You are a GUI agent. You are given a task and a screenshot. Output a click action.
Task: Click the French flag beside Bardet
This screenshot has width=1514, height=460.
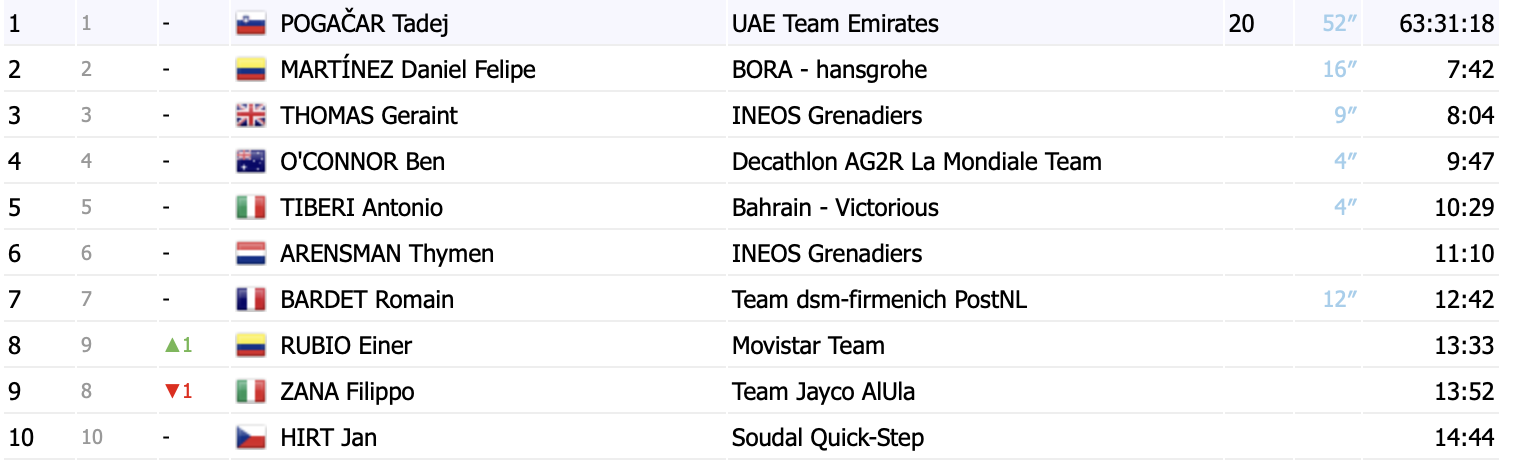250,300
